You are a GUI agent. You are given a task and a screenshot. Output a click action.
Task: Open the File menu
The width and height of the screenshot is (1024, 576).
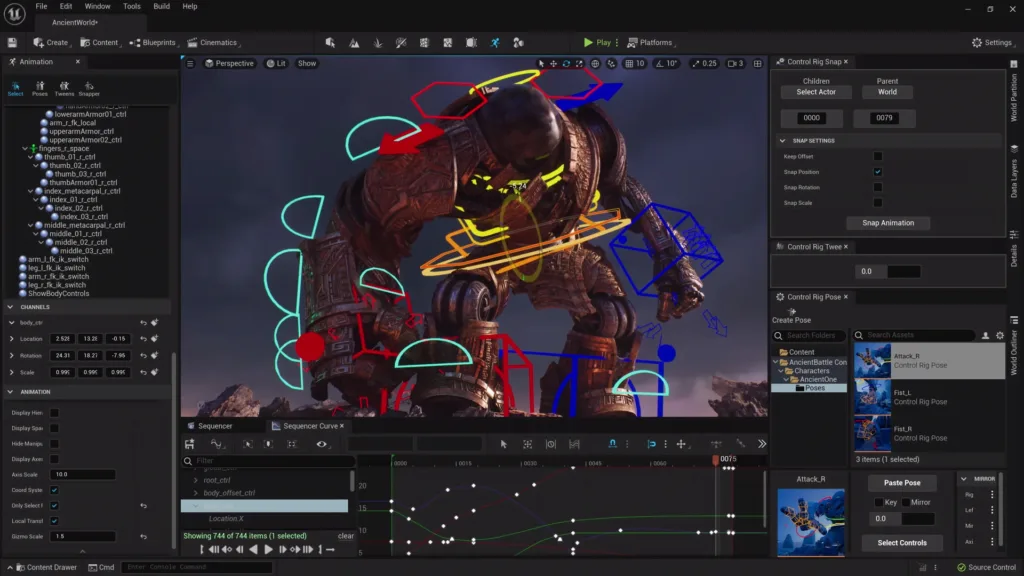[41, 6]
